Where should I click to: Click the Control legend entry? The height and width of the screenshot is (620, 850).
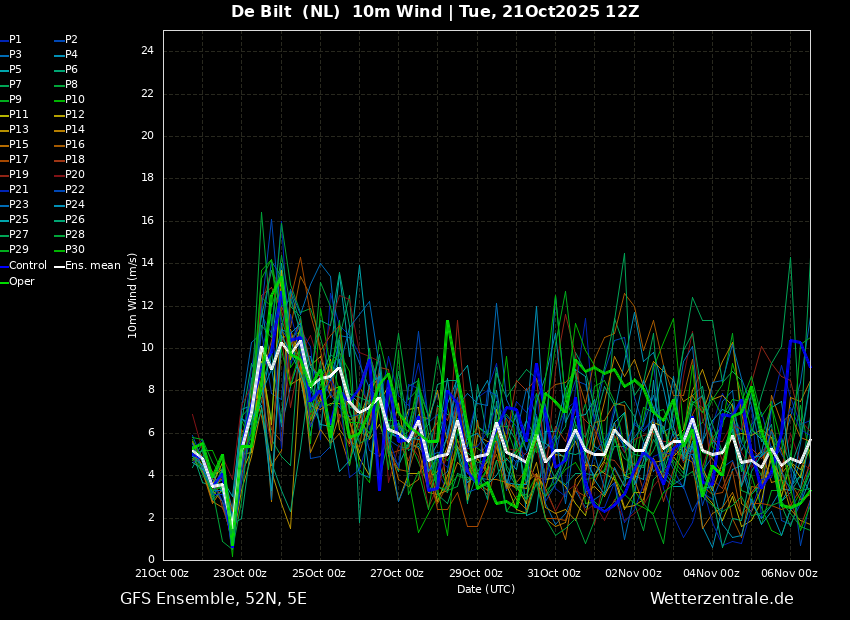pyautogui.click(x=28, y=266)
